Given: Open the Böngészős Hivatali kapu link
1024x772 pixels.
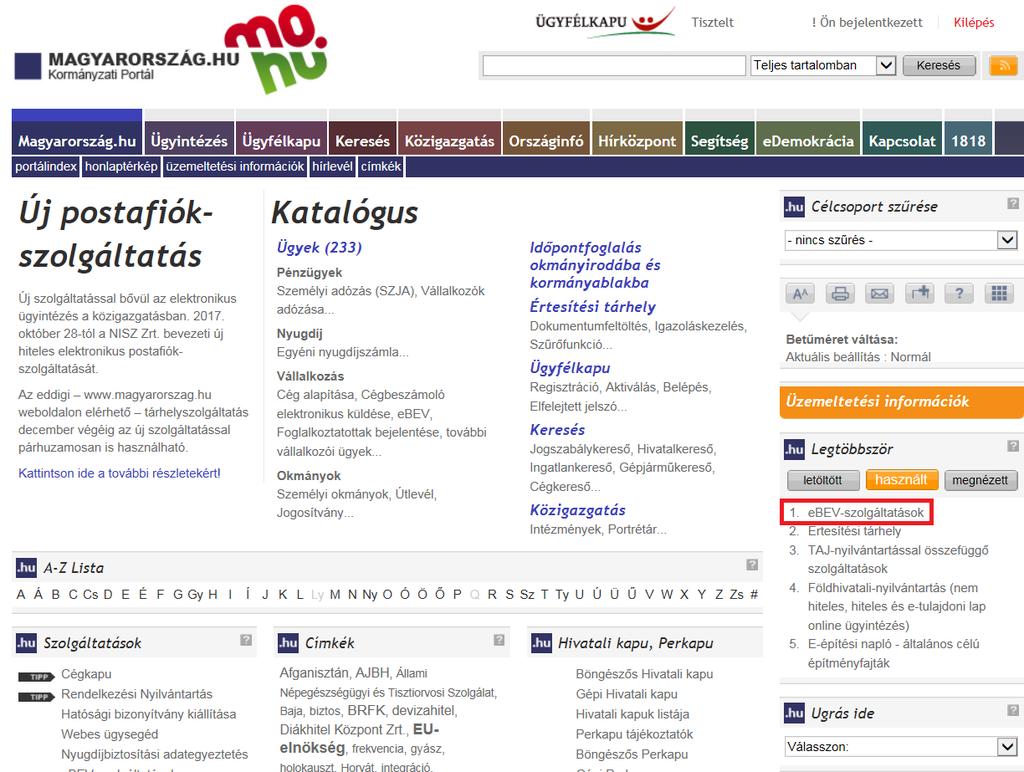Looking at the screenshot, I should tap(645, 674).
